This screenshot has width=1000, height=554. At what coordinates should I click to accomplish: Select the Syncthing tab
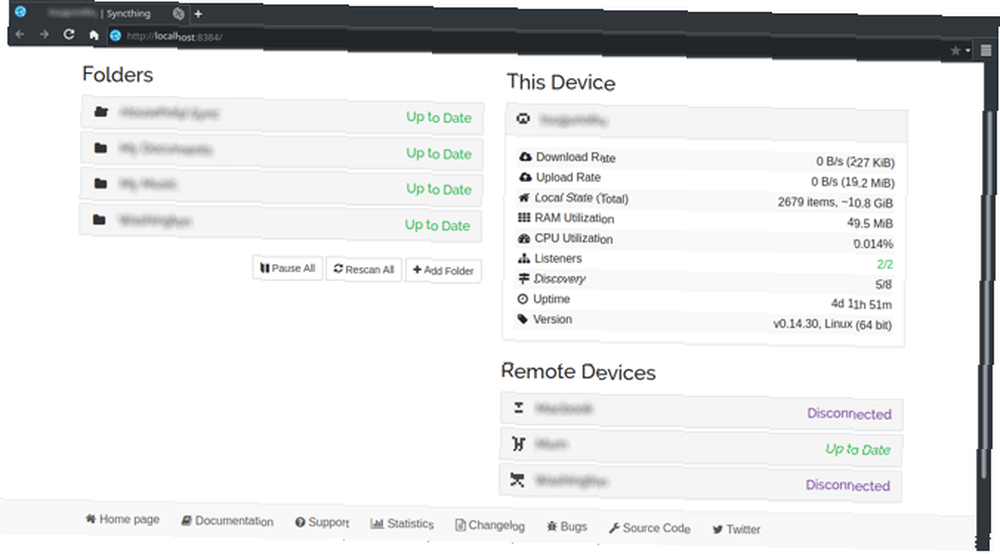click(99, 13)
